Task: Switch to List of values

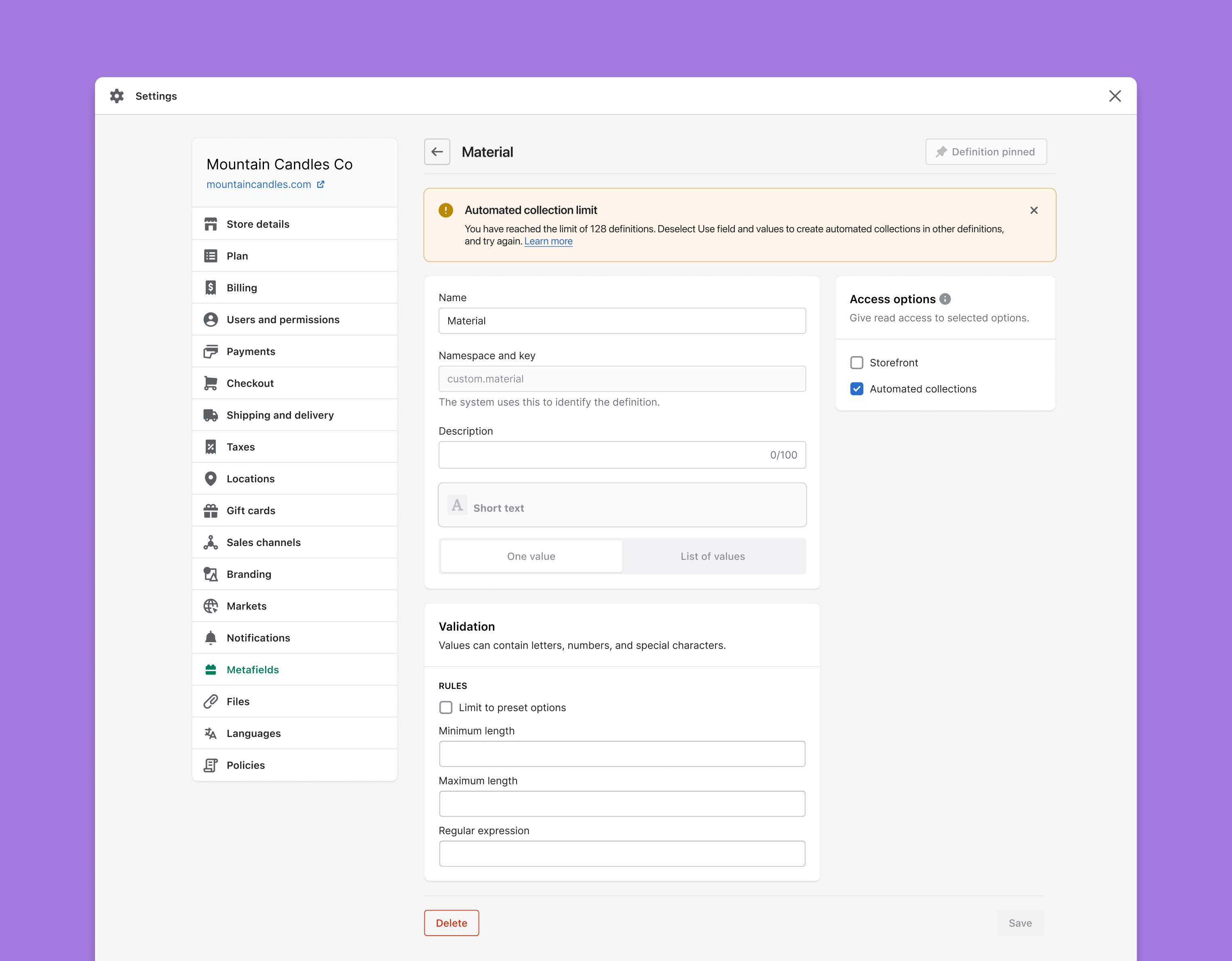Action: tap(713, 556)
